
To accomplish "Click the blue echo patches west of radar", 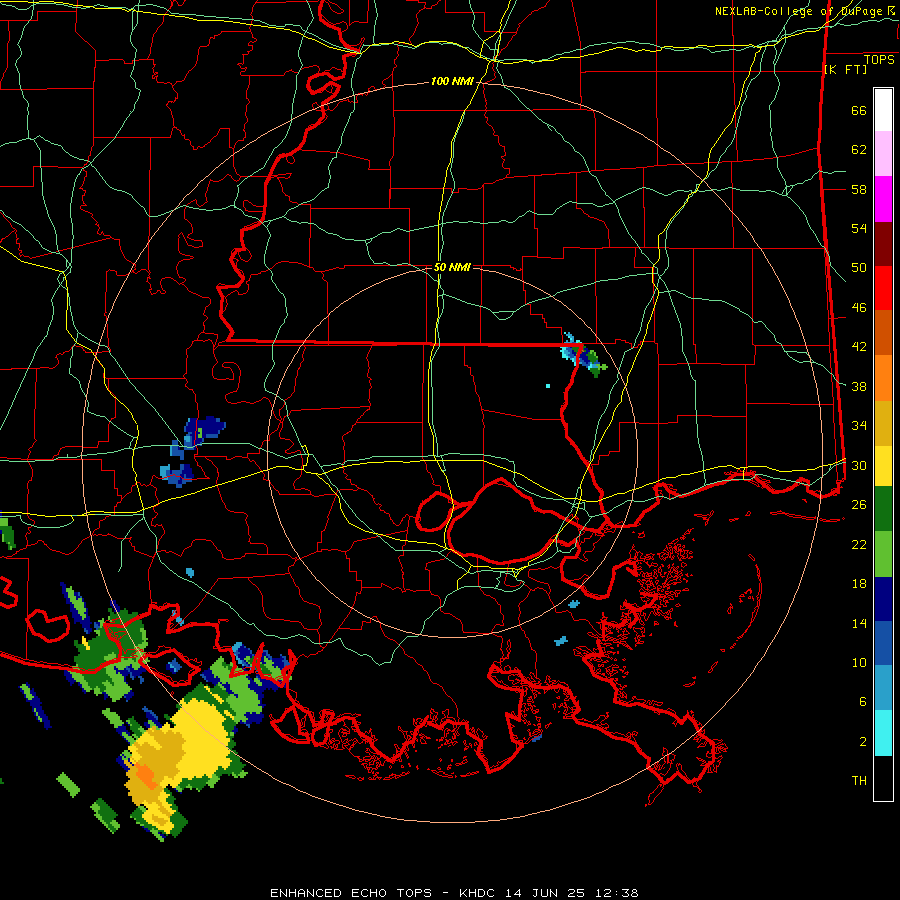I will (191, 452).
